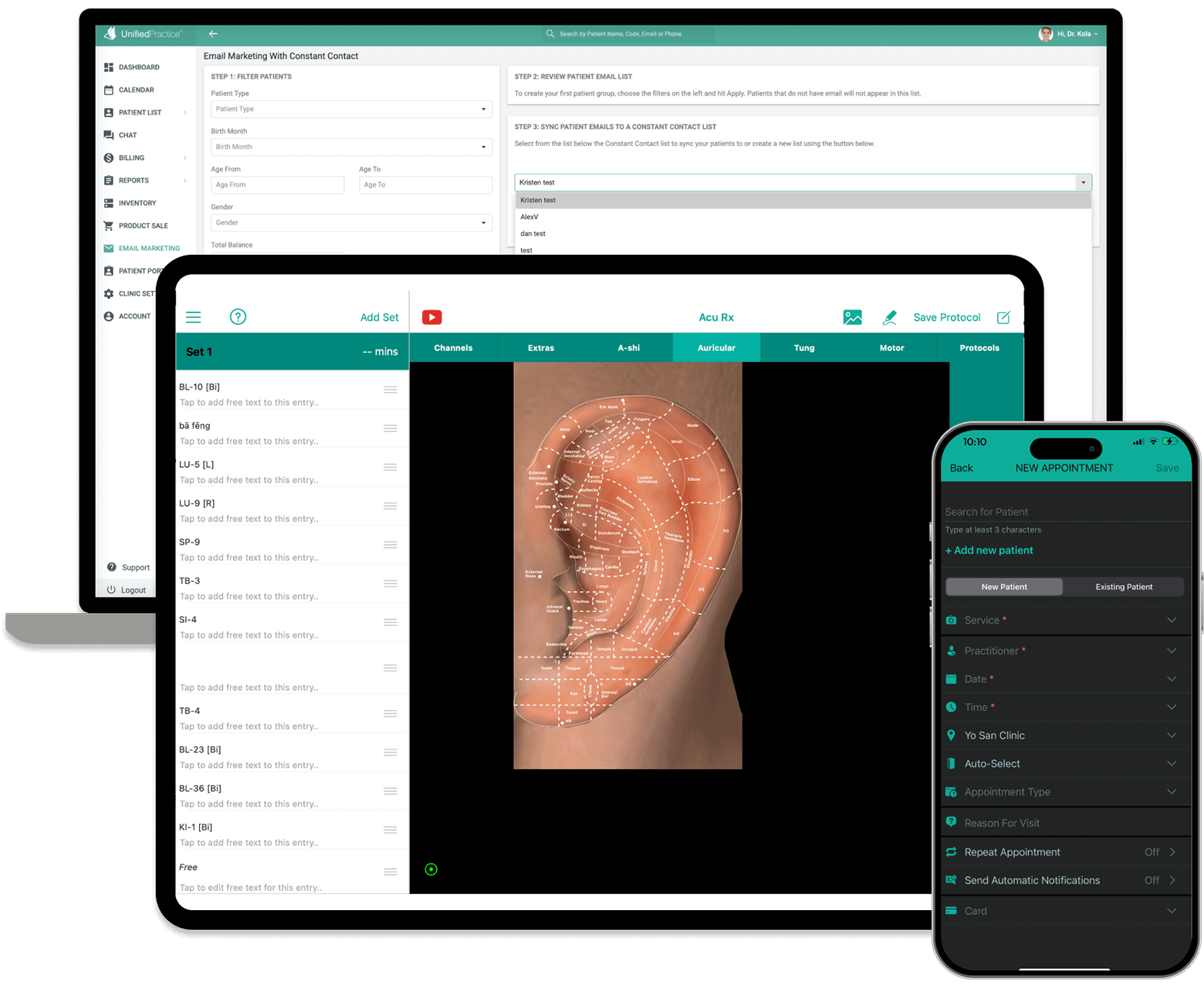
Task: Click the edit note icon beside Save Protocol
Action: (1003, 317)
